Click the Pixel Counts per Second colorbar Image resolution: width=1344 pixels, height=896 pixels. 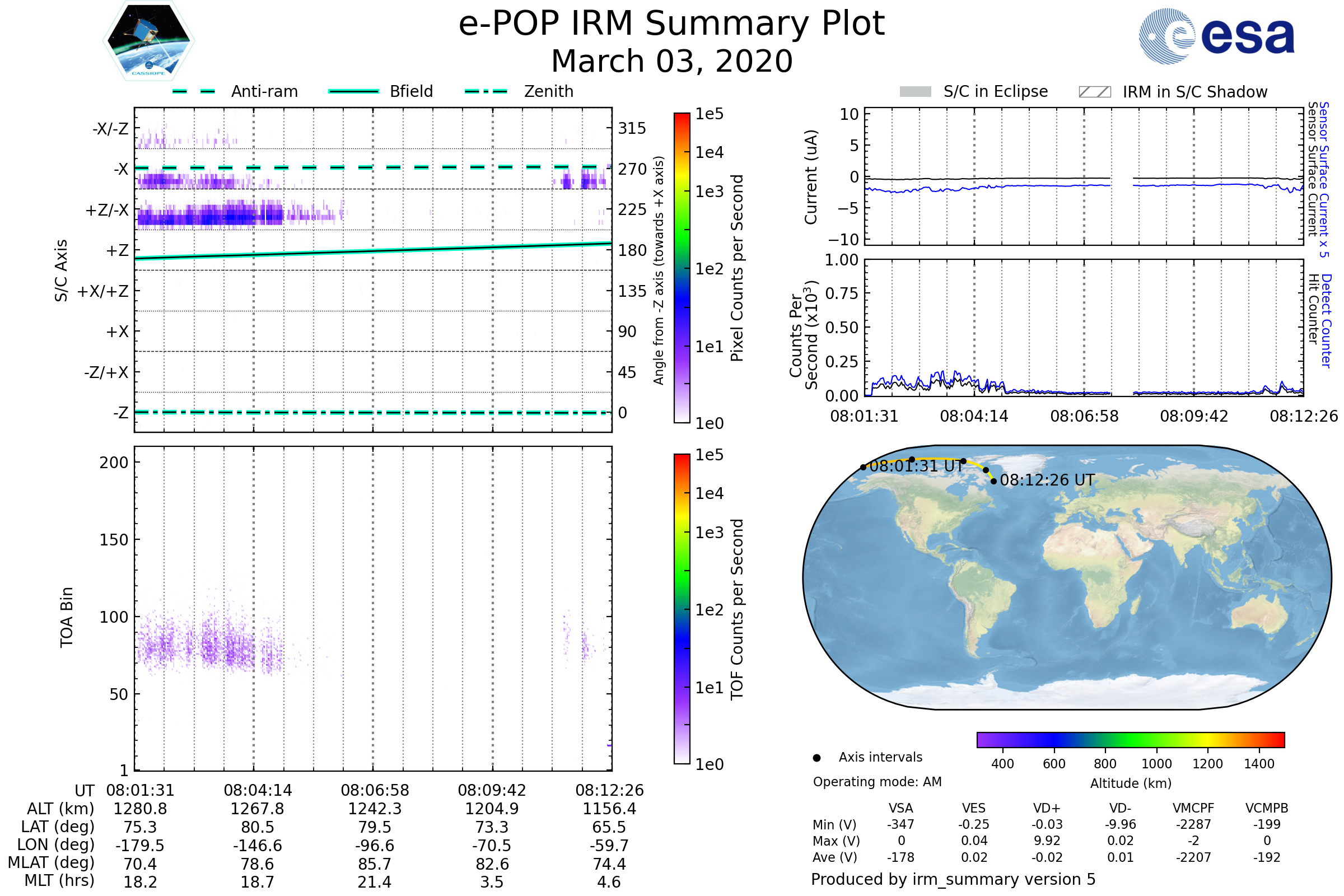(x=682, y=268)
